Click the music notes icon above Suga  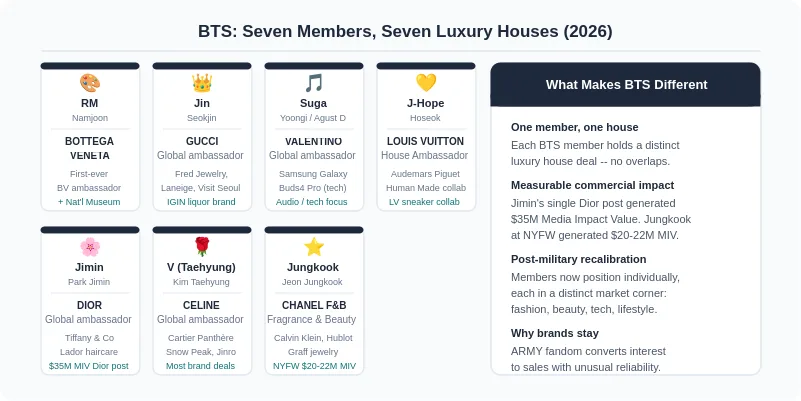pyautogui.click(x=314, y=83)
